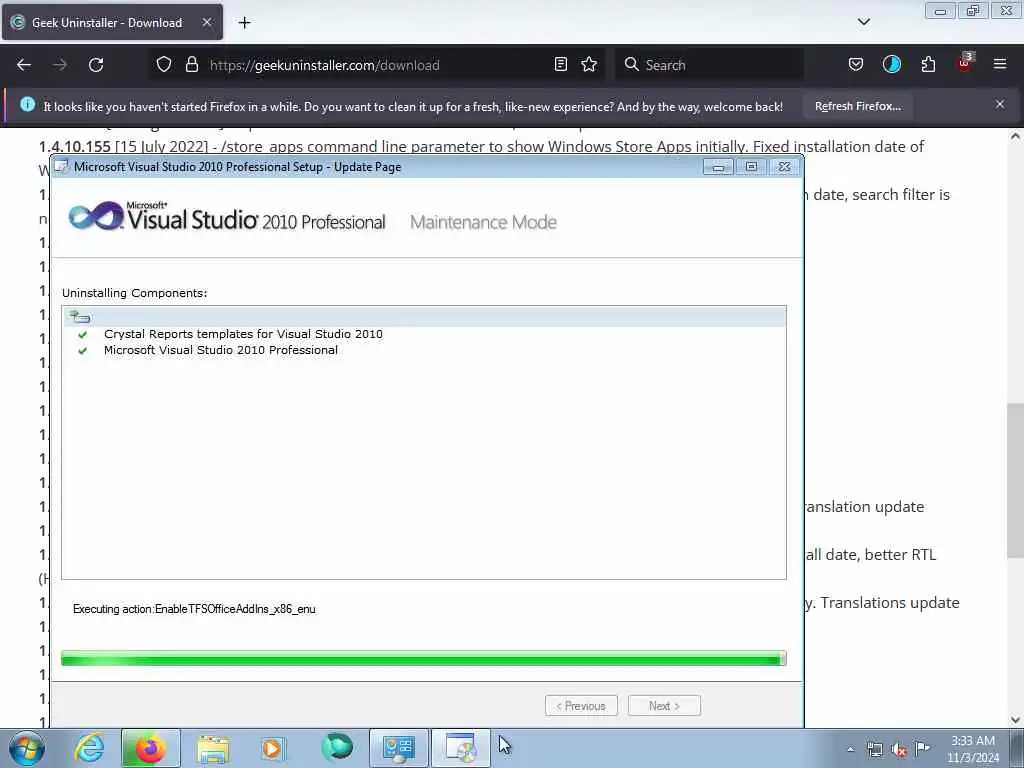Click the Refresh Firefox... button

[857, 106]
